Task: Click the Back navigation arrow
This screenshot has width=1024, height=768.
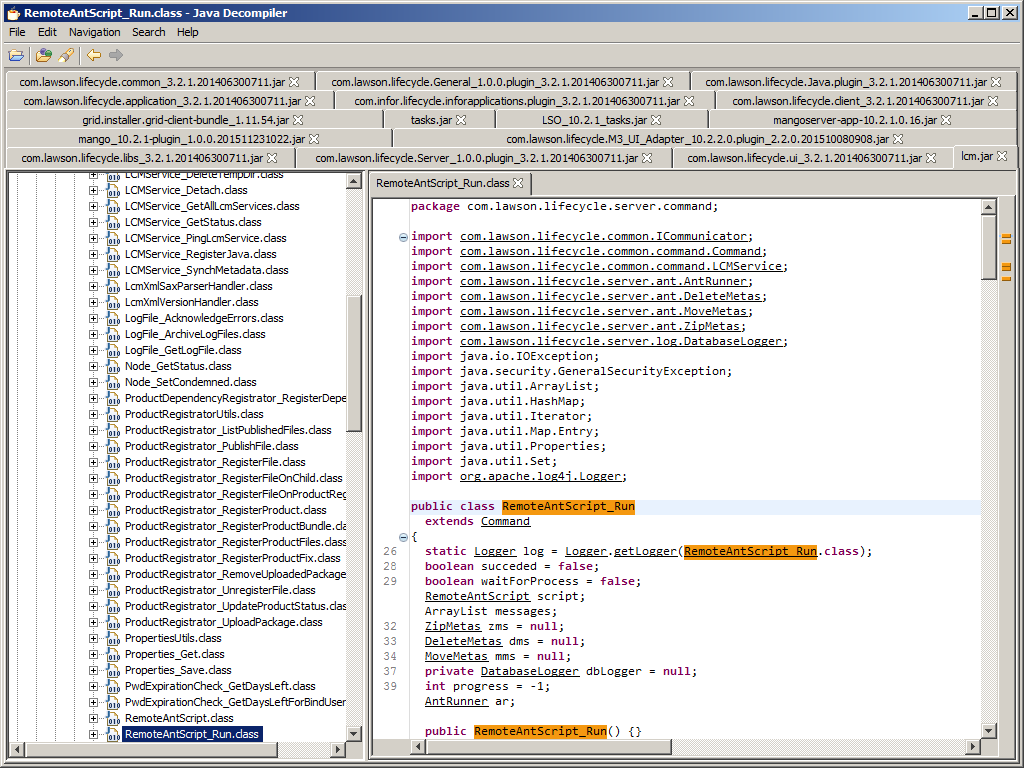Action: 94,55
